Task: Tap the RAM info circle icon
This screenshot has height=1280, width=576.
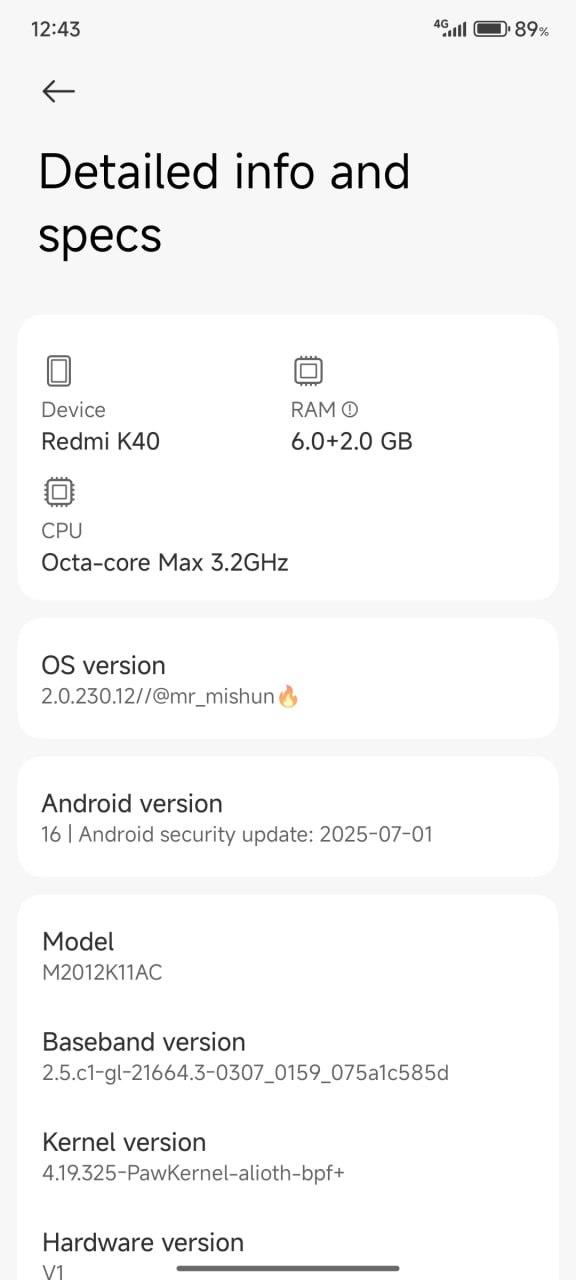Action: (x=350, y=409)
